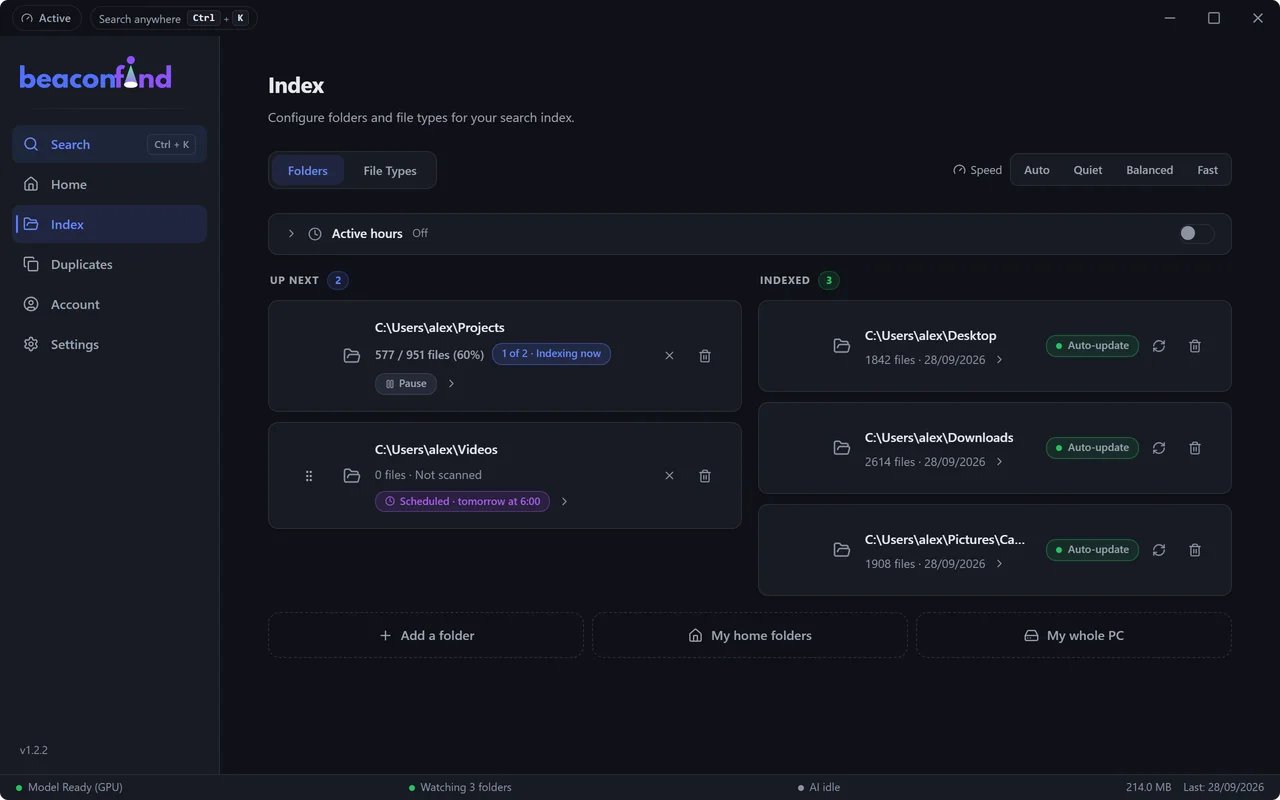
Task: Expand the Active hours section
Action: point(291,234)
